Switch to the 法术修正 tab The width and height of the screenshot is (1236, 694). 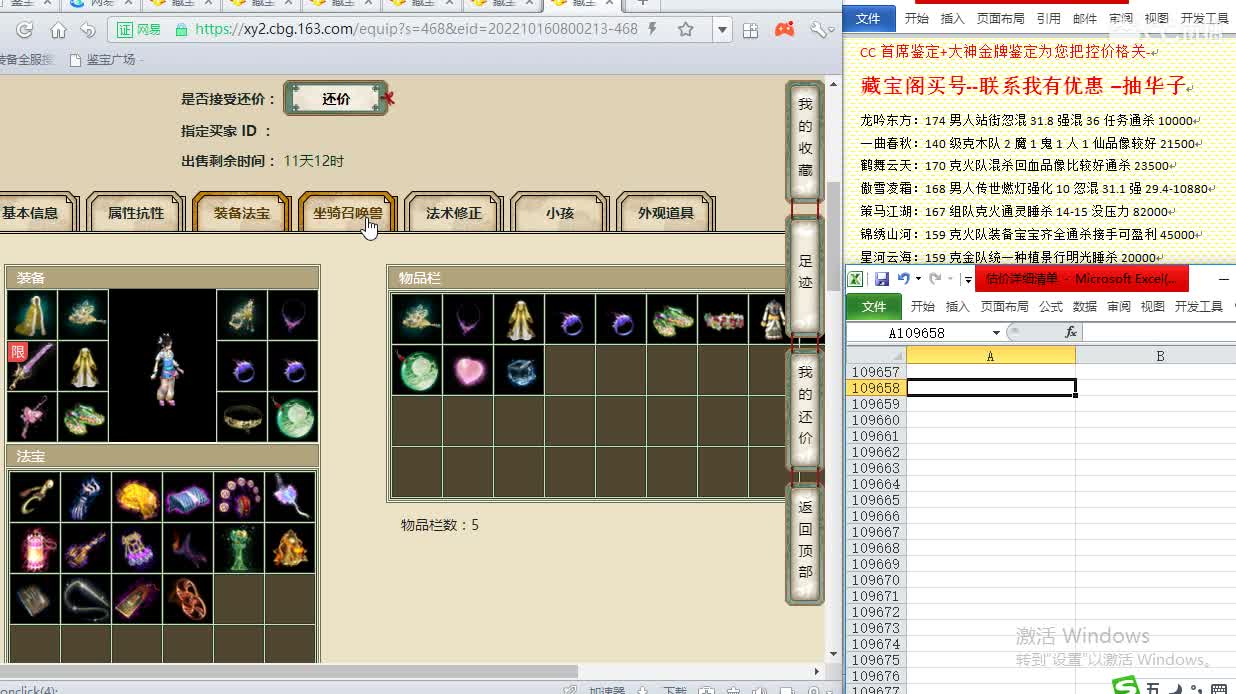454,213
